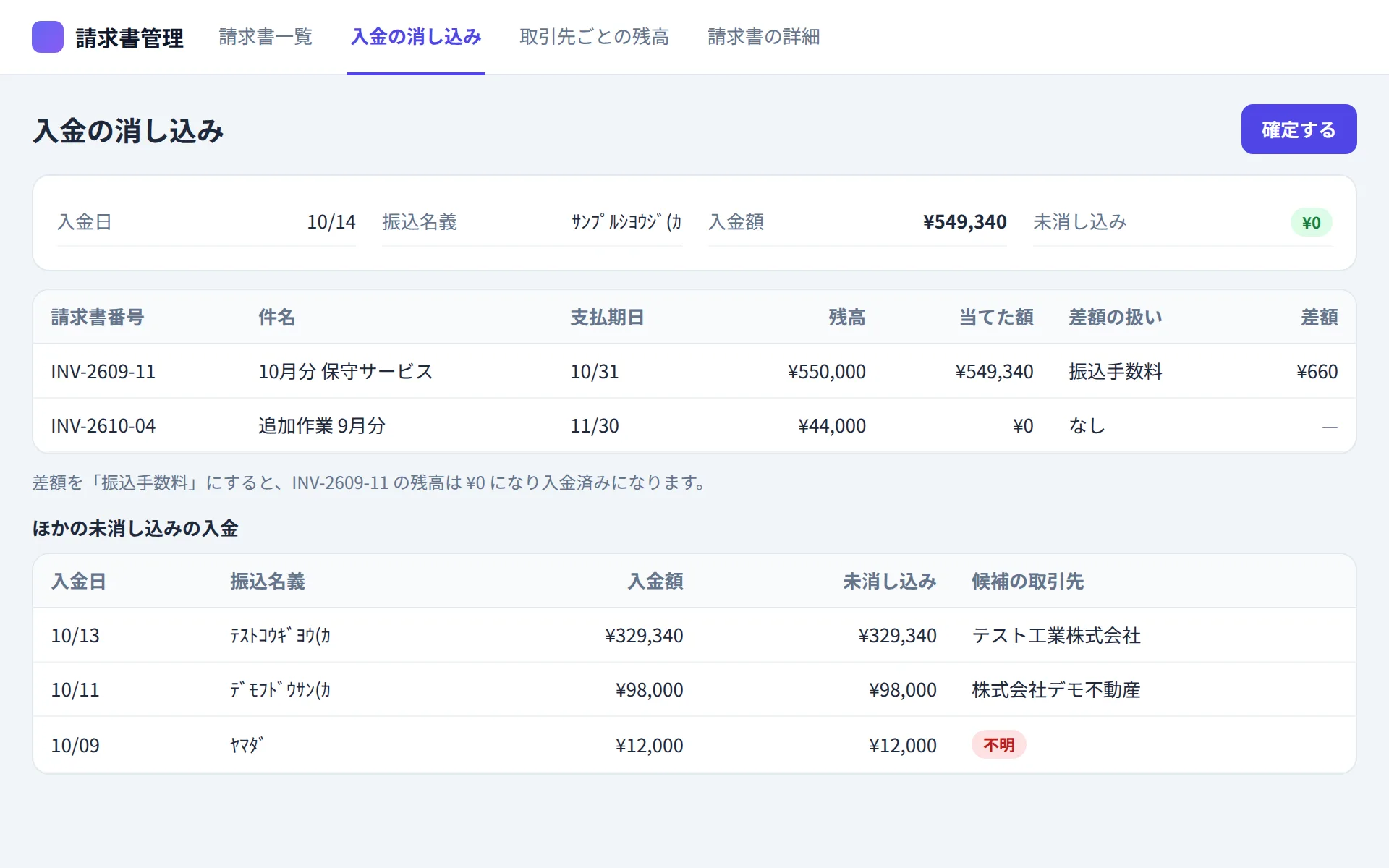This screenshot has height=868, width=1389.
Task: Click the 入金日 value 10/14
Action: click(x=331, y=222)
